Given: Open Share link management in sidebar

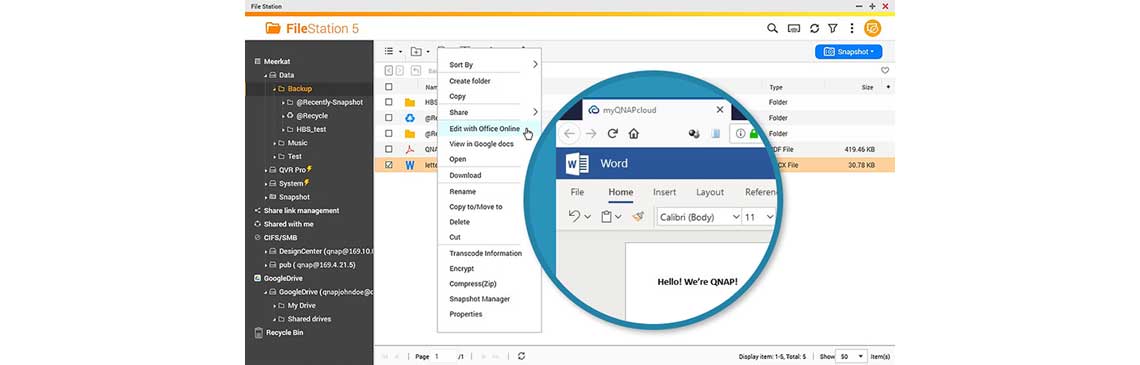Looking at the screenshot, I should click(x=301, y=211).
